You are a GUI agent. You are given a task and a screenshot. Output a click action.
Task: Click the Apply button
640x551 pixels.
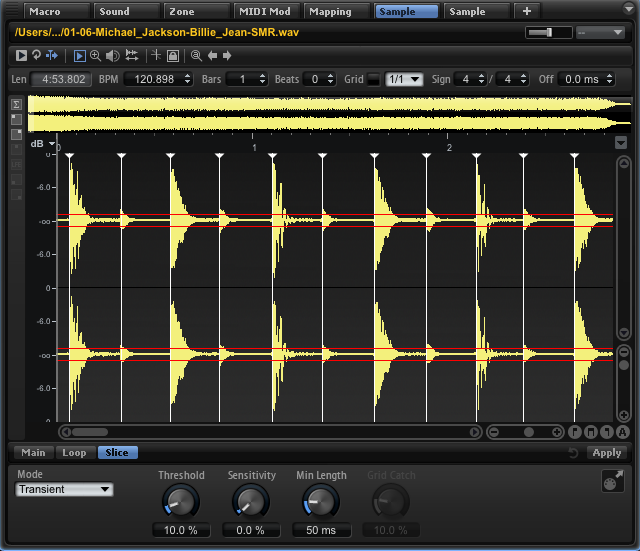point(606,453)
